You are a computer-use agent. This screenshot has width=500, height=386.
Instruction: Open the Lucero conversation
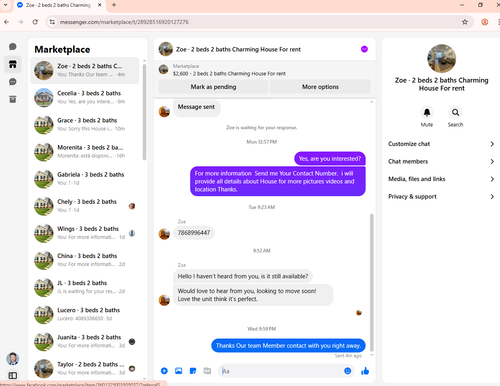pos(85,314)
